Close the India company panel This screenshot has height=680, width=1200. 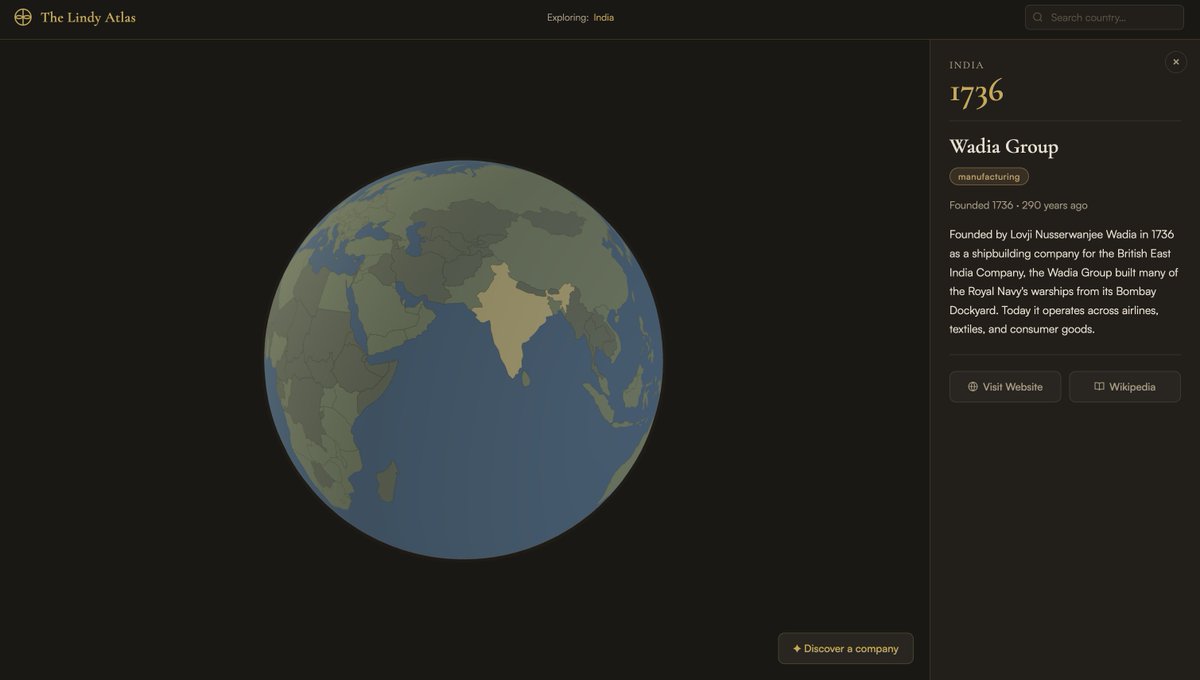pyautogui.click(x=1176, y=62)
